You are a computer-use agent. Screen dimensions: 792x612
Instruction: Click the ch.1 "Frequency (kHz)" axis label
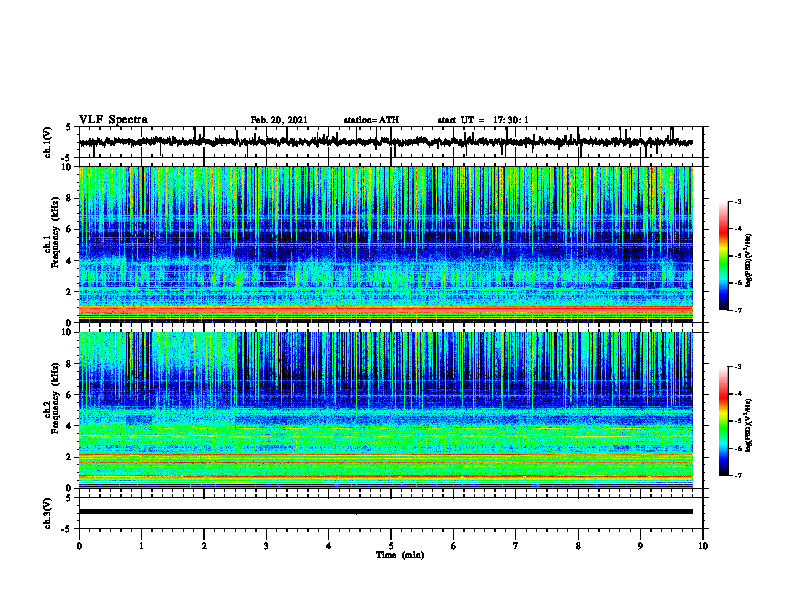[x=56, y=233]
